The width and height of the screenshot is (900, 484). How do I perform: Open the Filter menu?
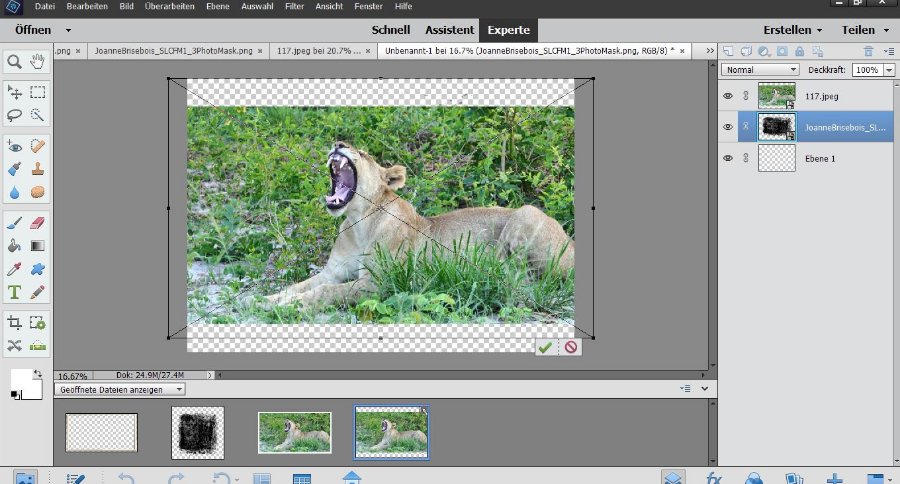tap(294, 7)
